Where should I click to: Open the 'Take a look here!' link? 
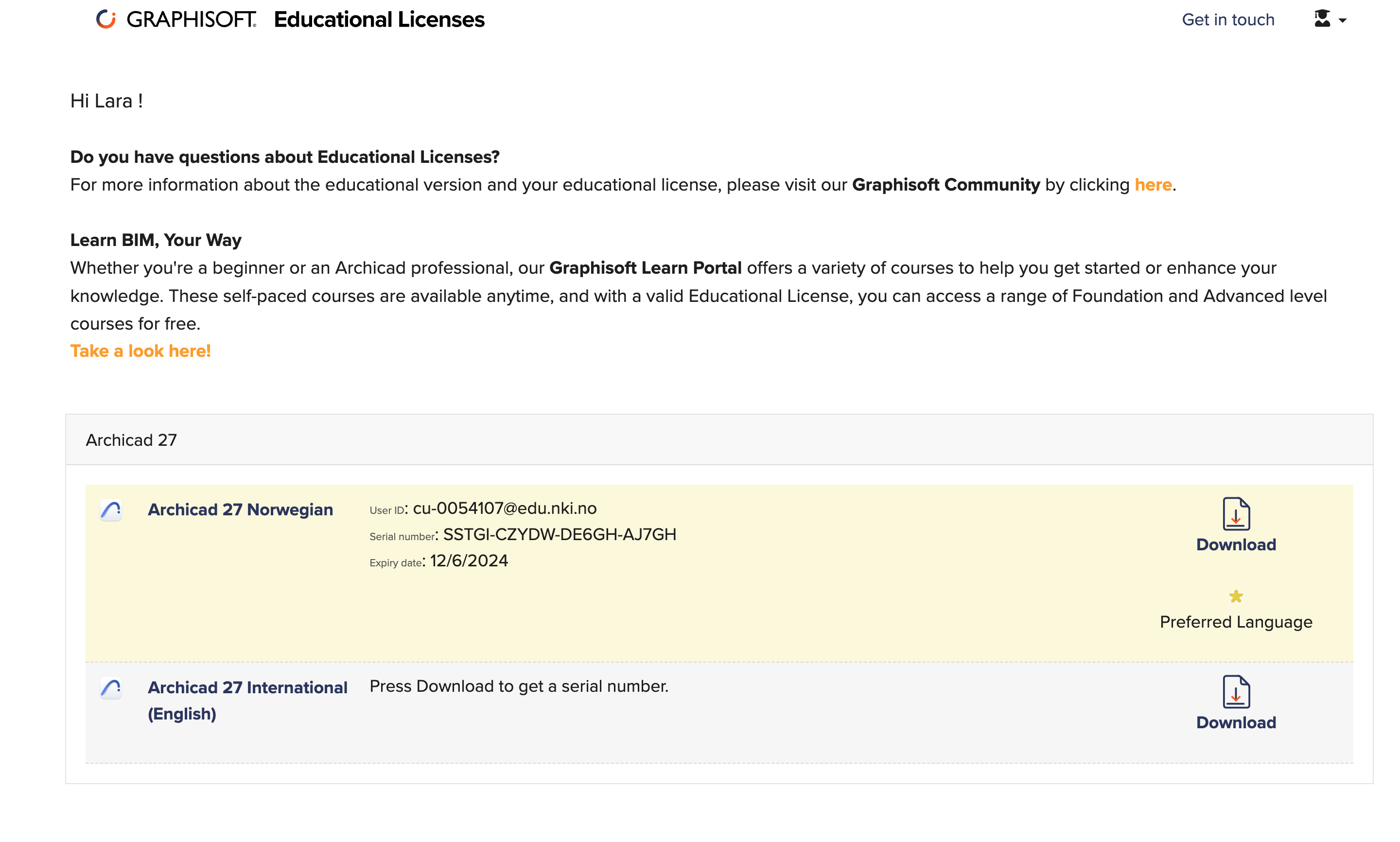point(140,351)
